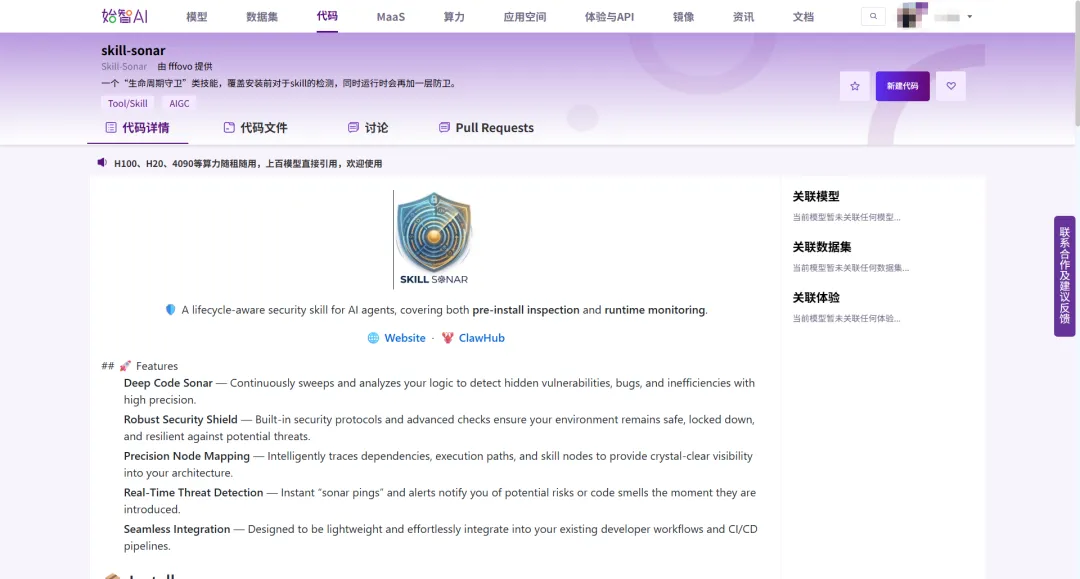Screen dimensions: 1080x579
Task: Open the 资讯 navigation item
Action: (743, 17)
